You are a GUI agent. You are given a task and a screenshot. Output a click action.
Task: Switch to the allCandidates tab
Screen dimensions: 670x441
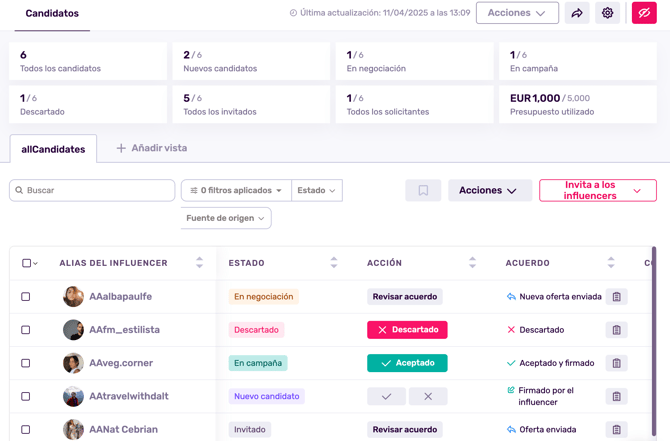[x=53, y=149]
